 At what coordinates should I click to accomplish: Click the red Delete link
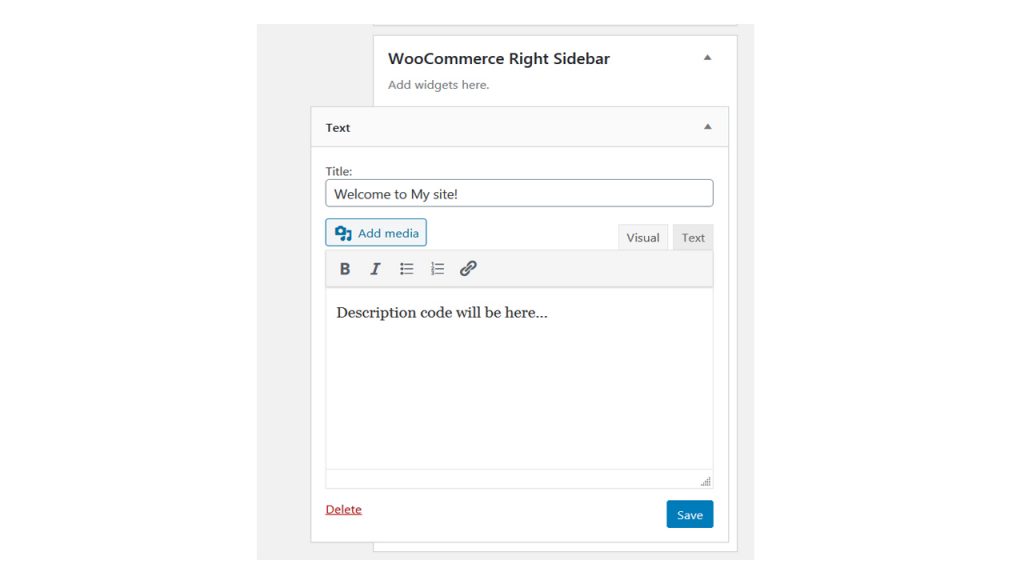344,509
